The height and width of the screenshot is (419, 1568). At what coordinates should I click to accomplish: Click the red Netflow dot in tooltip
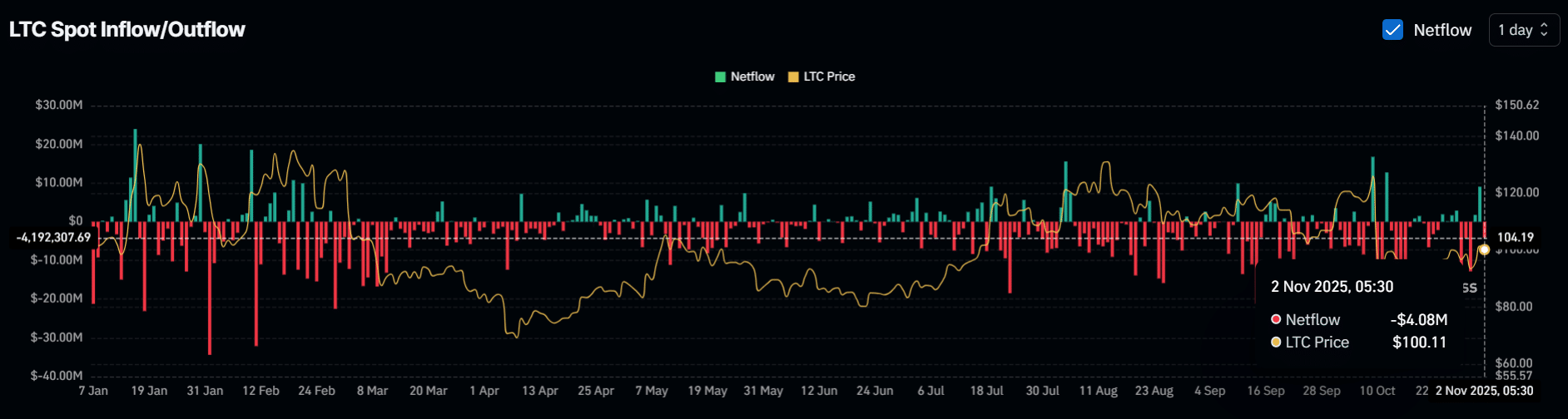1276,319
